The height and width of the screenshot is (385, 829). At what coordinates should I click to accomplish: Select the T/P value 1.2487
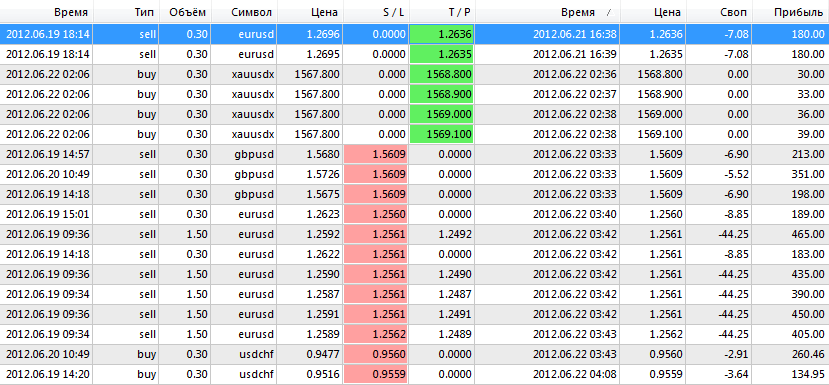pos(454,295)
